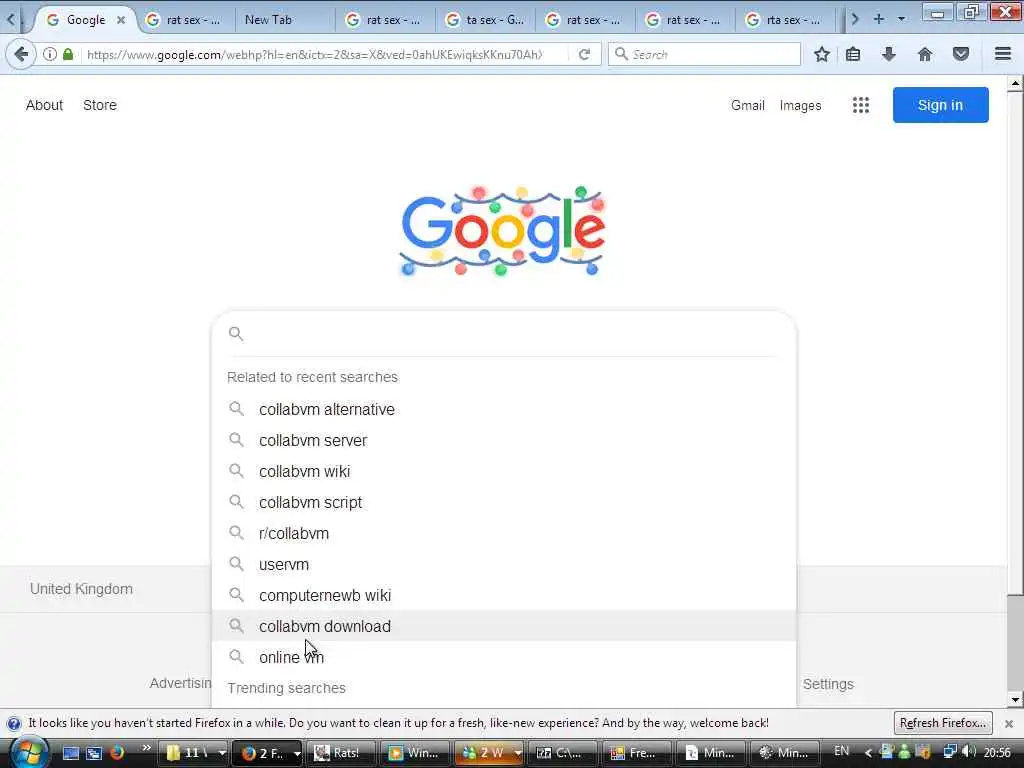Open a new tab with plus icon

pos(879,20)
